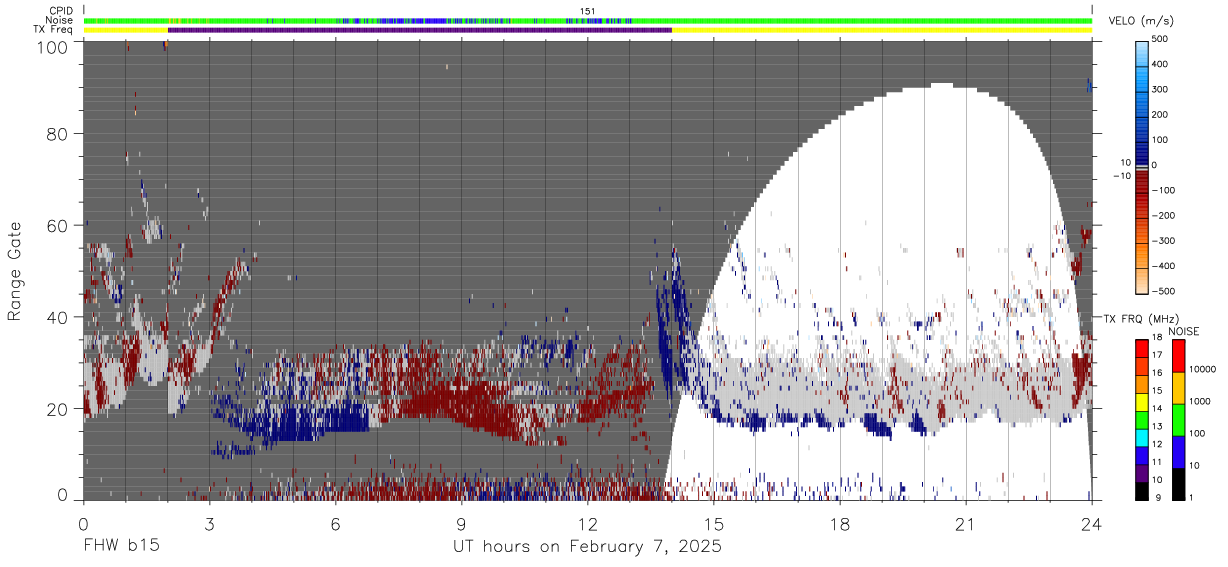Click the 10000 label in the NOISE legend
1228x567 pixels.
click(x=1205, y=369)
